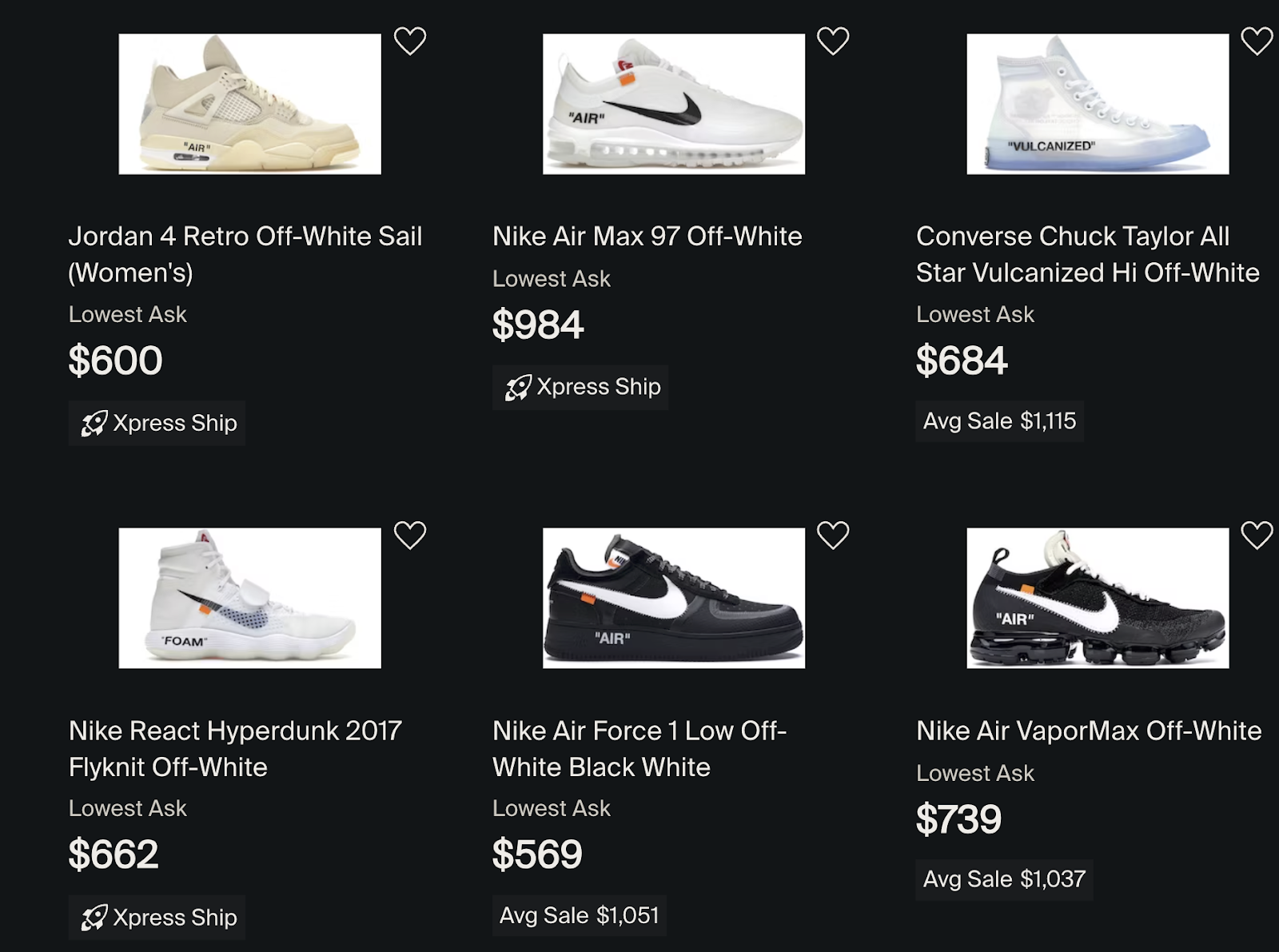The height and width of the screenshot is (952, 1279).
Task: Click the Avg Sale $1,051 badge
Action: tap(579, 915)
